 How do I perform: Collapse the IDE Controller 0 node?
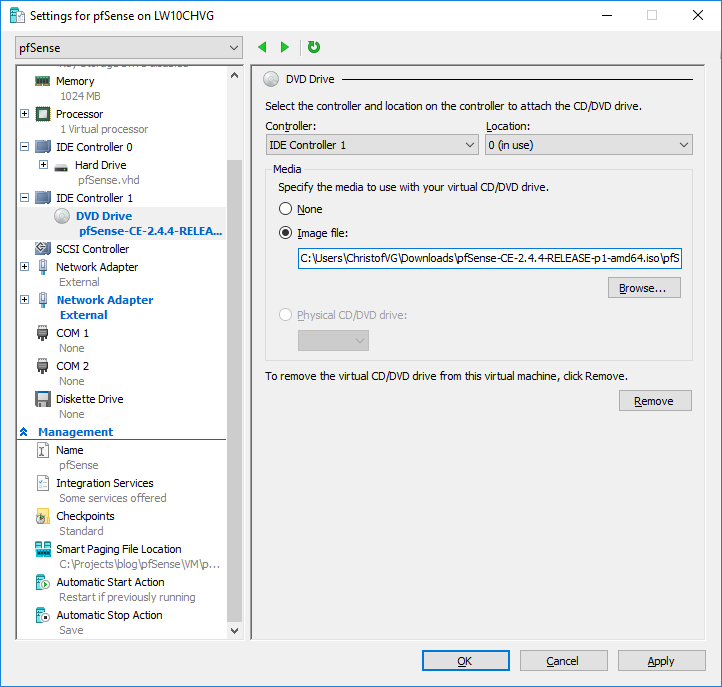(25, 147)
